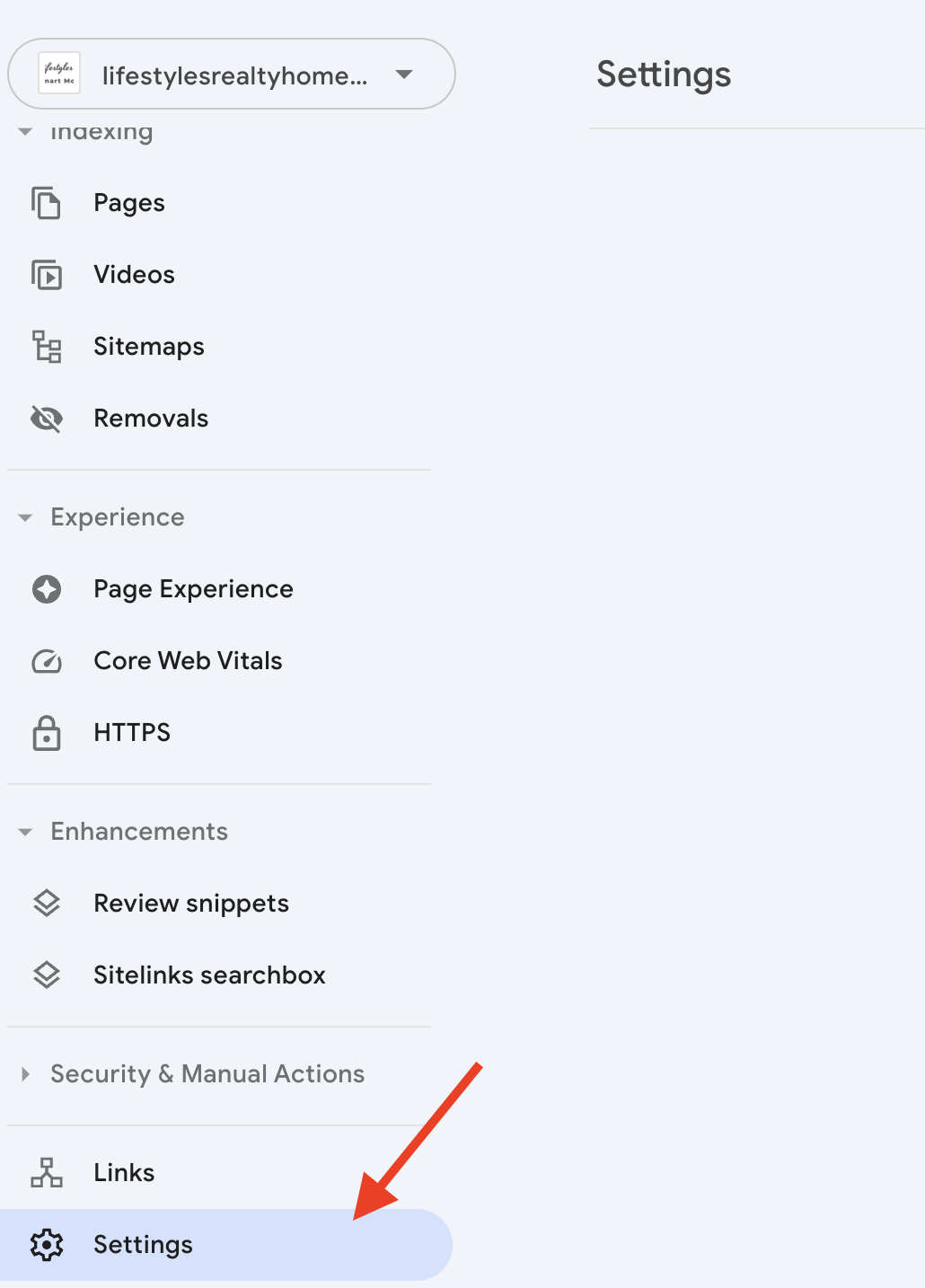Collapse the Experience section
Image resolution: width=925 pixels, height=1288 pixels.
(25, 517)
